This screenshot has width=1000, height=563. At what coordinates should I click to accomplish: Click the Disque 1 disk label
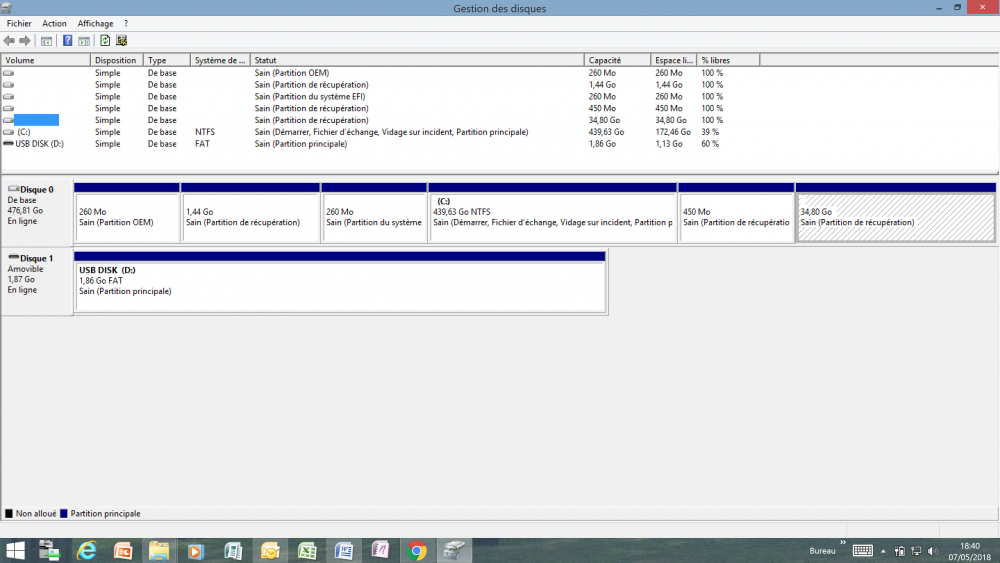click(36, 258)
